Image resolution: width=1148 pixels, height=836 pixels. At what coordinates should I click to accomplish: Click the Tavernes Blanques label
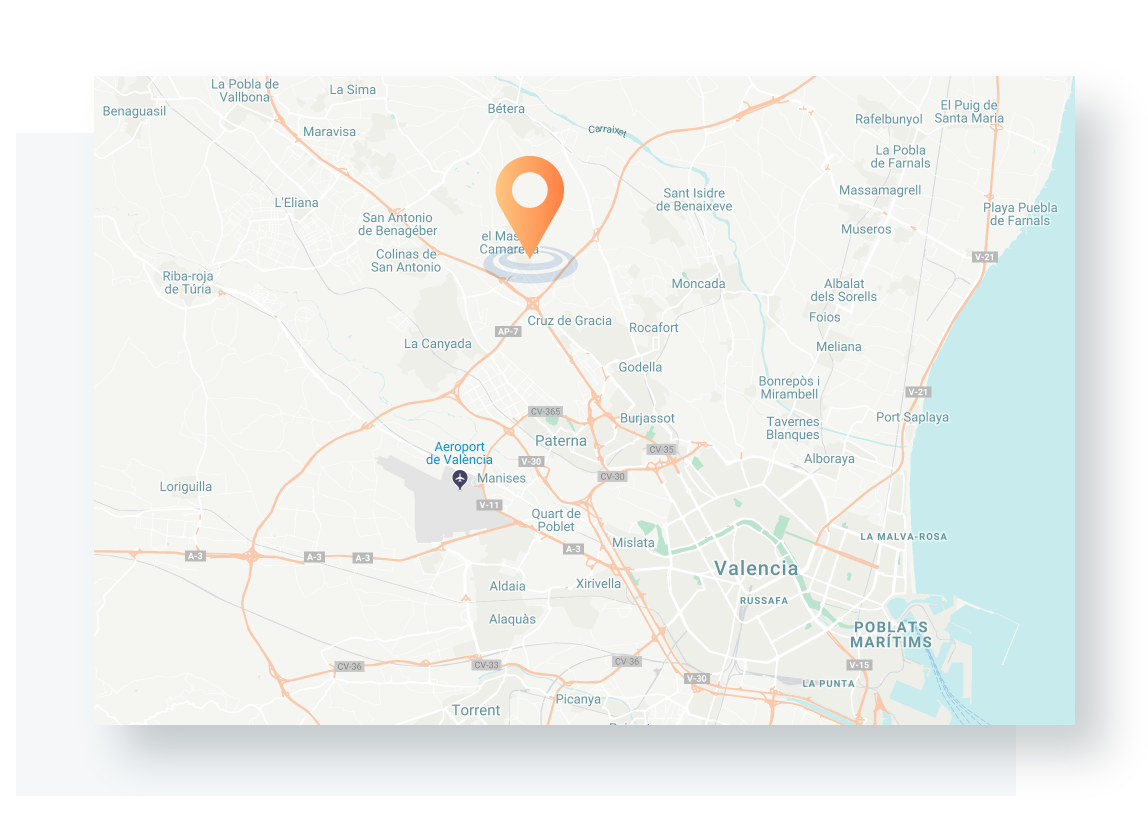click(x=793, y=428)
